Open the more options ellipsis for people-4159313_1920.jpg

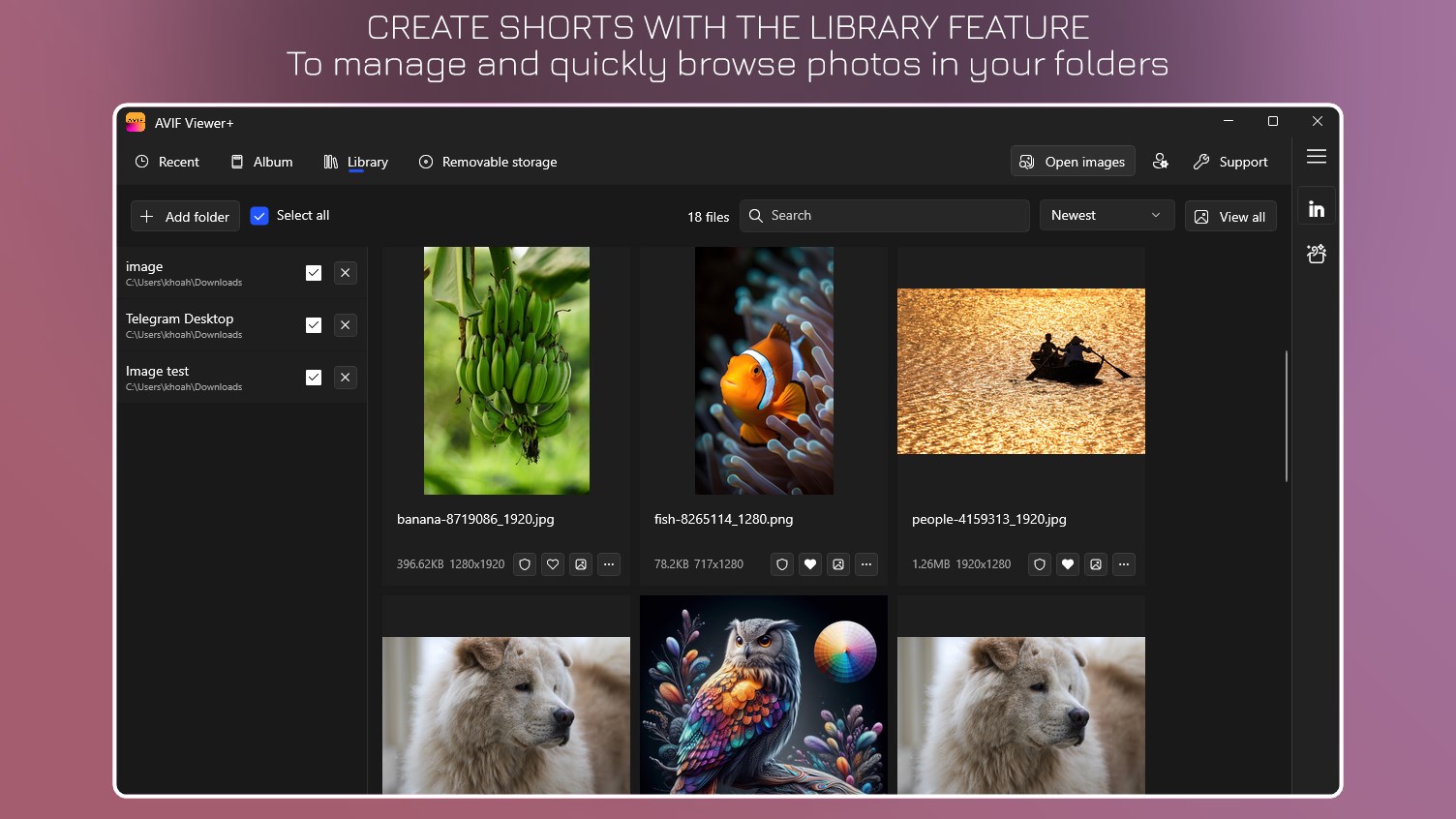point(1124,564)
